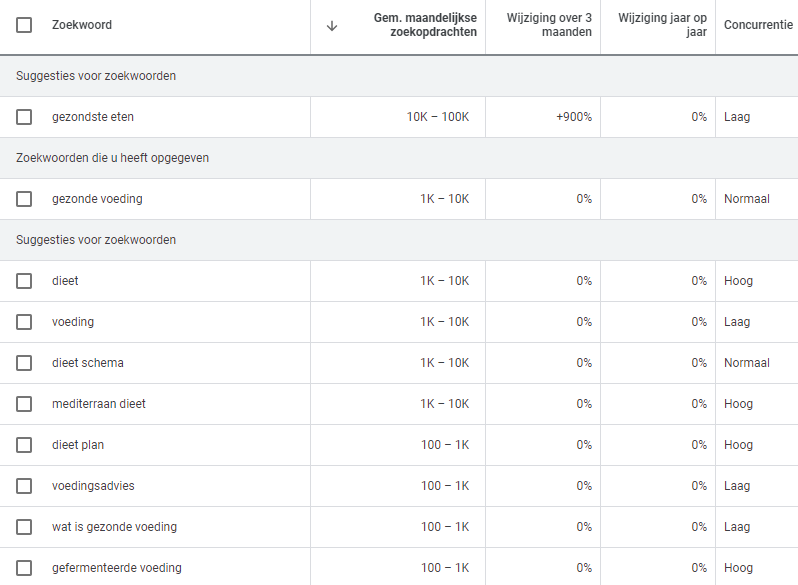This screenshot has height=585, width=798.
Task: Click the '+900%' change value
Action: click(574, 117)
